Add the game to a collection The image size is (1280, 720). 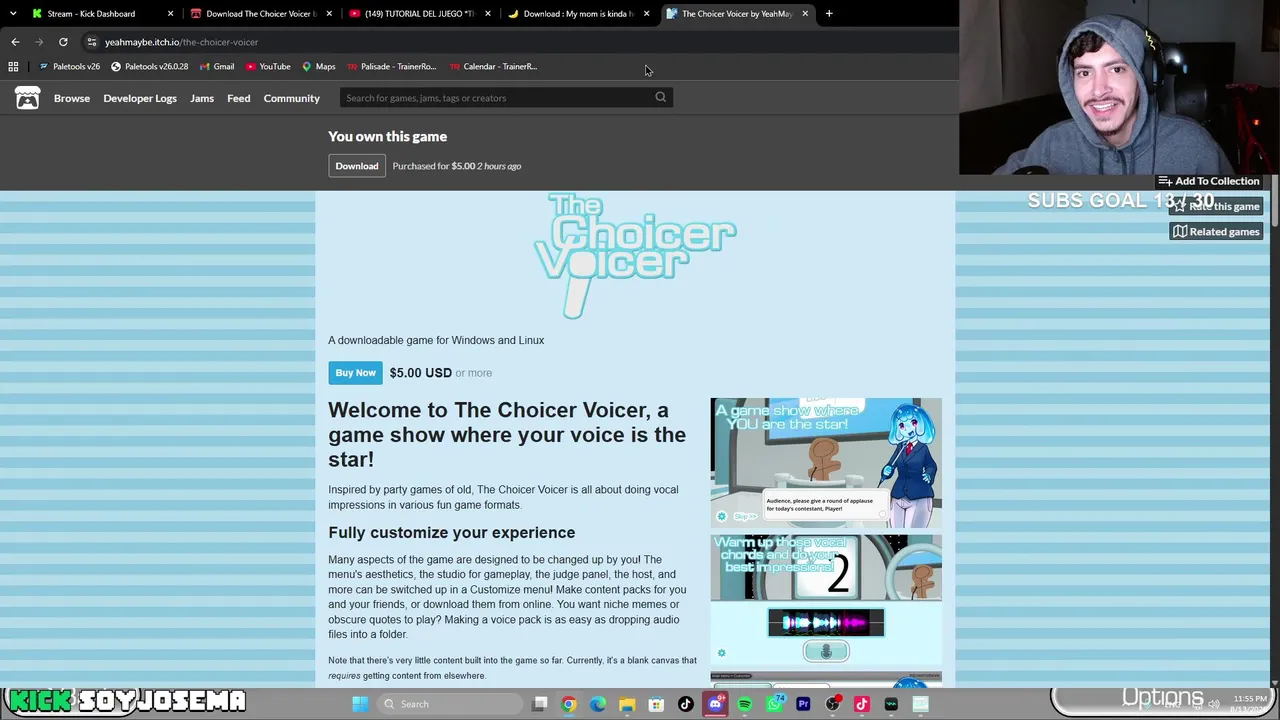(1209, 181)
